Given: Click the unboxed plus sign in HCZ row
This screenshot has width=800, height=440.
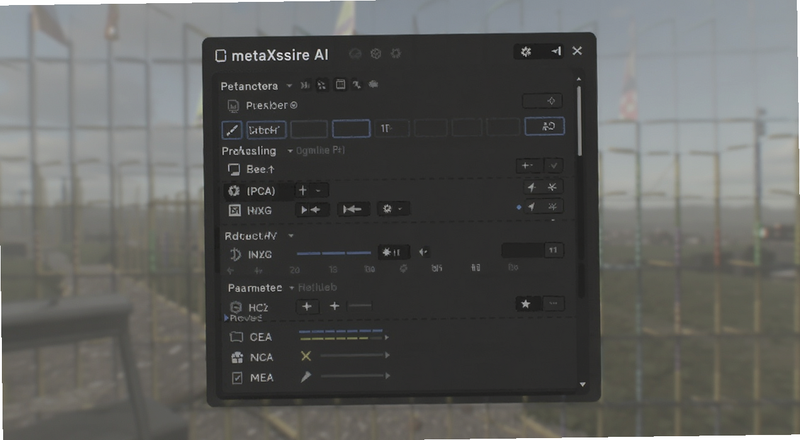Looking at the screenshot, I should pos(334,306).
